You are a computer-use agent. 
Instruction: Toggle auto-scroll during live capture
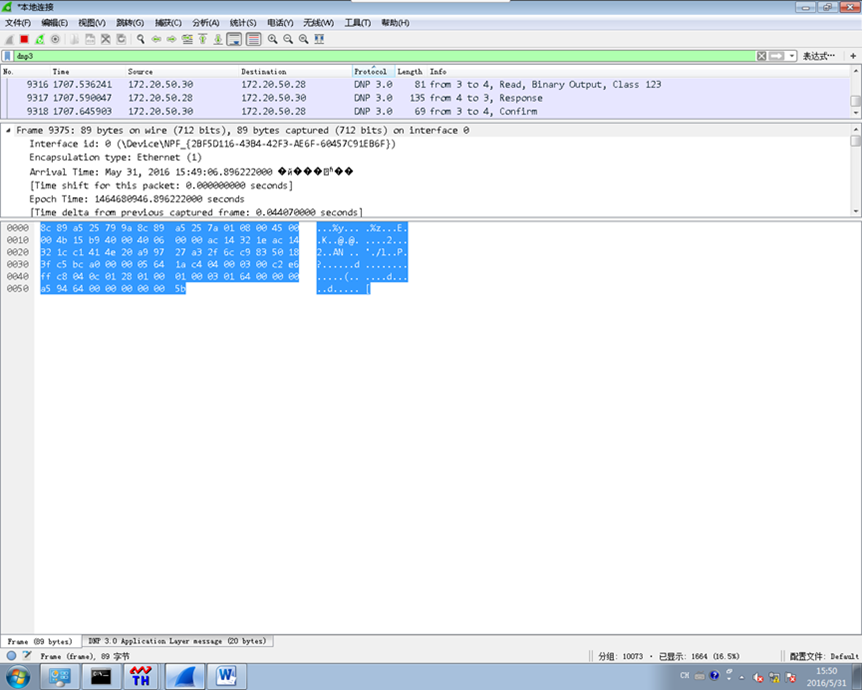(x=234, y=39)
